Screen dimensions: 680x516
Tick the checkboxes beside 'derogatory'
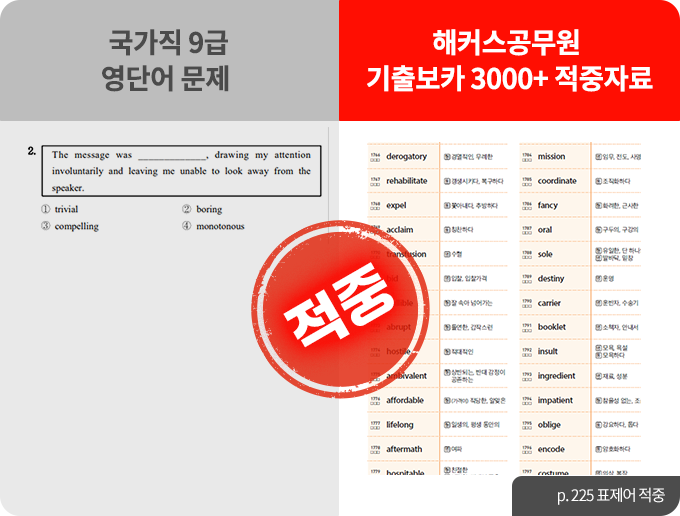[x=375, y=160]
